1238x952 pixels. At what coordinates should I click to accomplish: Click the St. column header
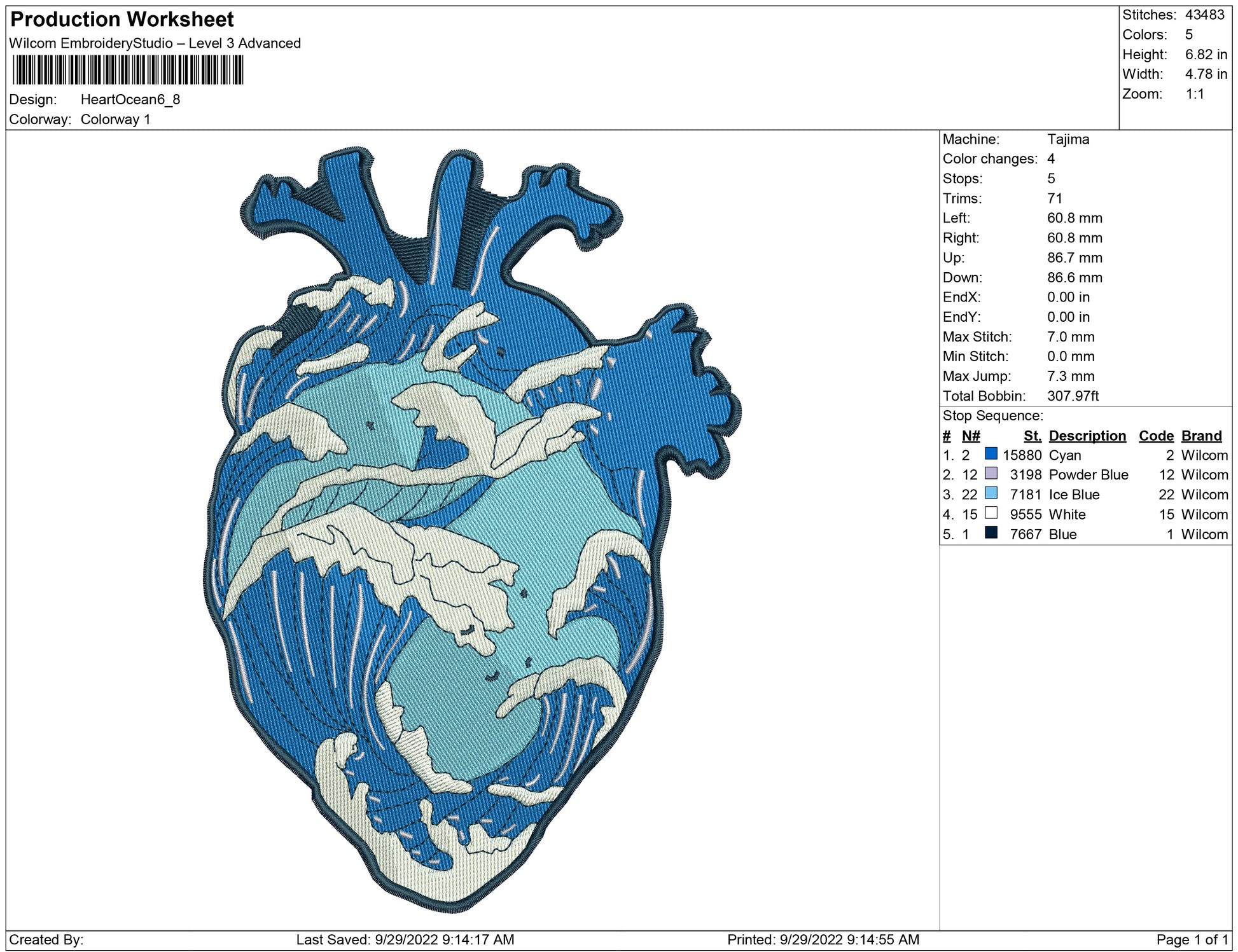(x=1032, y=436)
